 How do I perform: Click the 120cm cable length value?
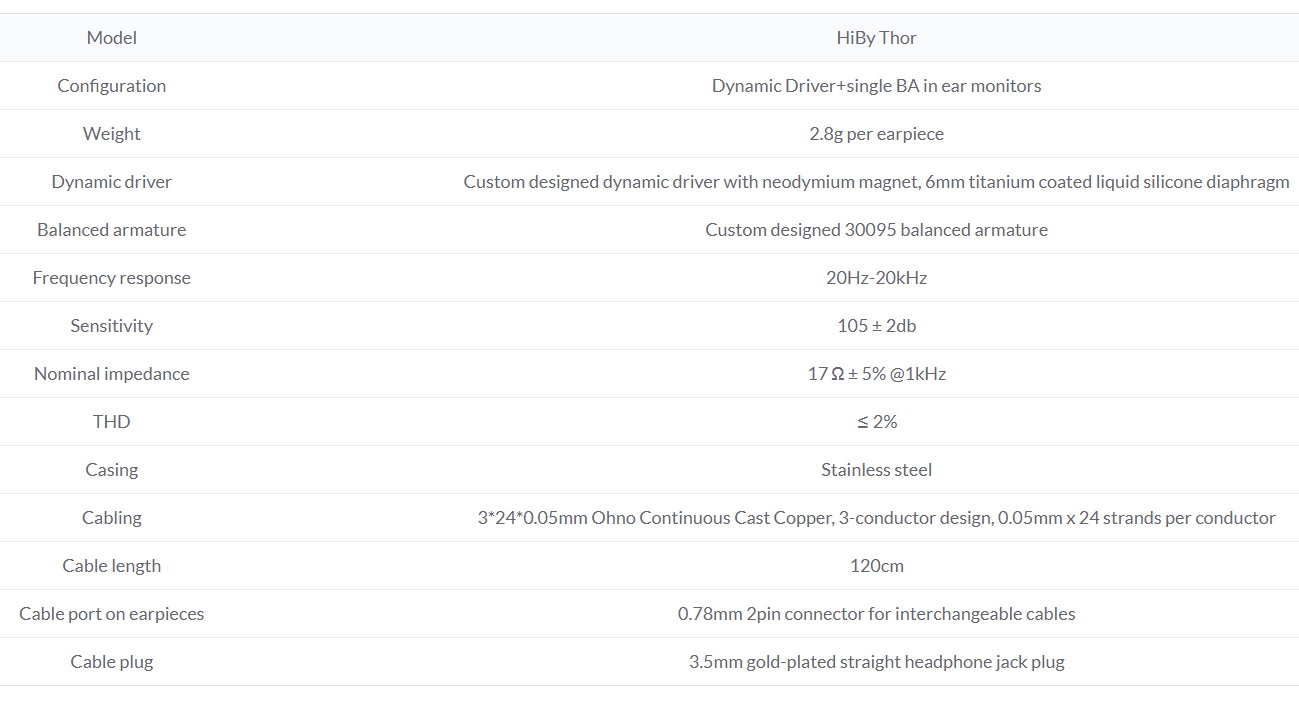tap(876, 565)
